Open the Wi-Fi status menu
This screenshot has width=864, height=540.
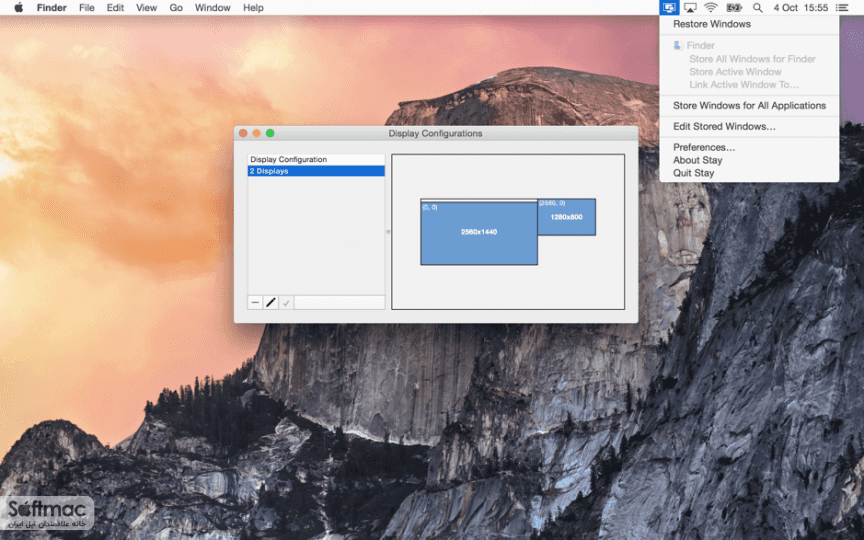[x=711, y=8]
